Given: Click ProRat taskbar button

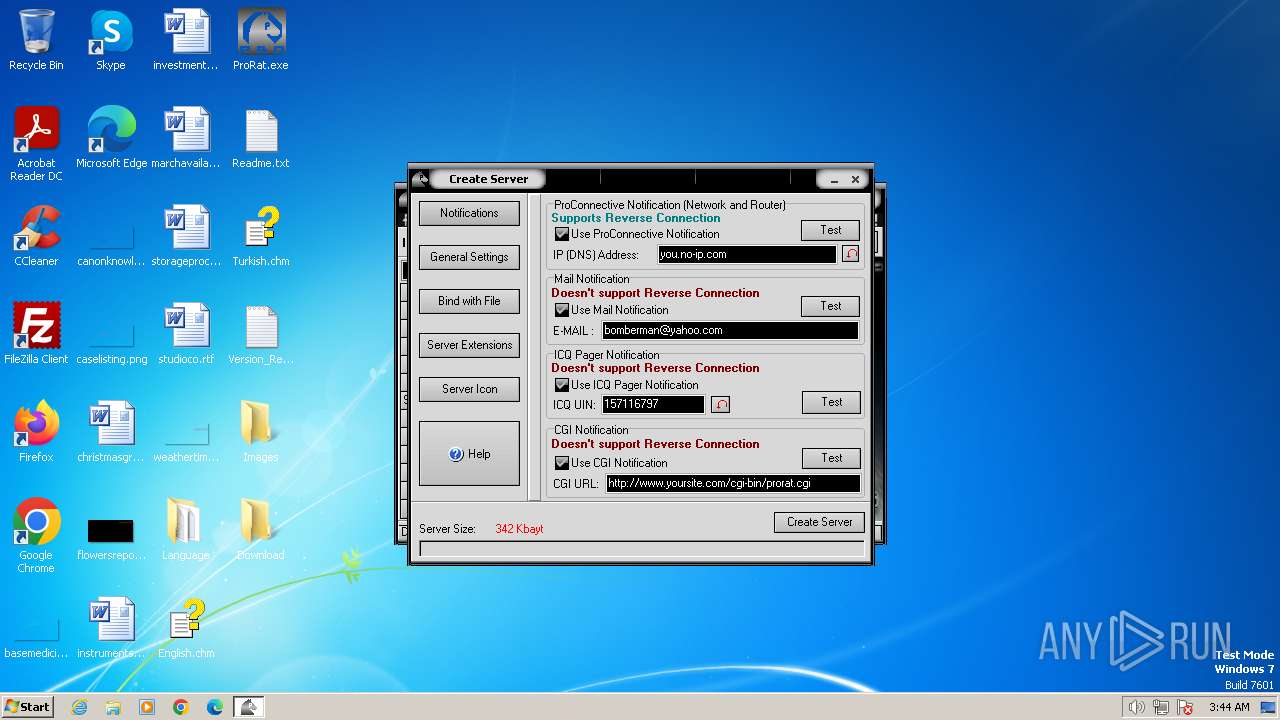Looking at the screenshot, I should click(249, 707).
